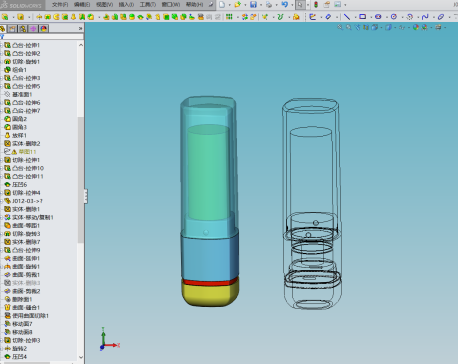
Task: Click the Open file folder icon
Action: pyautogui.click(x=237, y=5)
